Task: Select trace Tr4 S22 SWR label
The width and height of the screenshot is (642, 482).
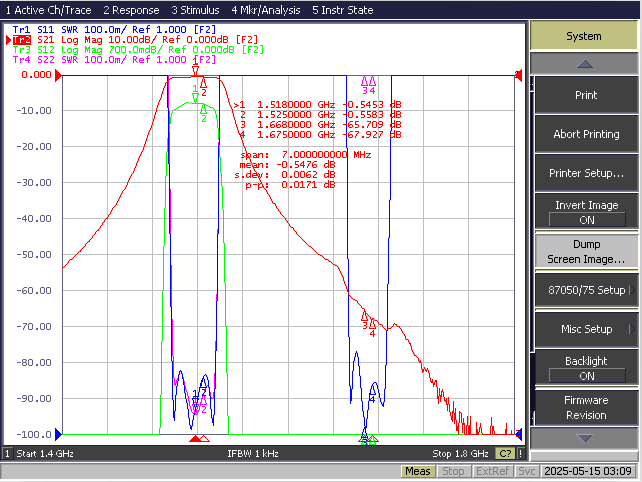Action: click(x=114, y=60)
